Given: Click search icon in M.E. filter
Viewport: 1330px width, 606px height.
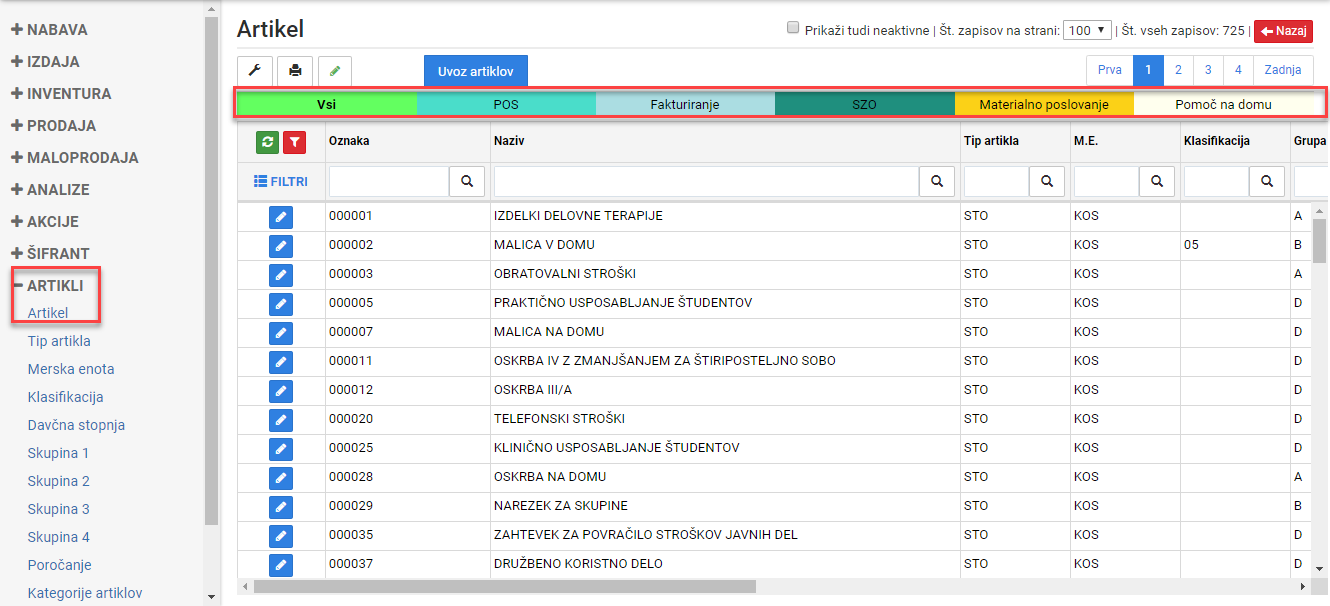Looking at the screenshot, I should click(1157, 181).
